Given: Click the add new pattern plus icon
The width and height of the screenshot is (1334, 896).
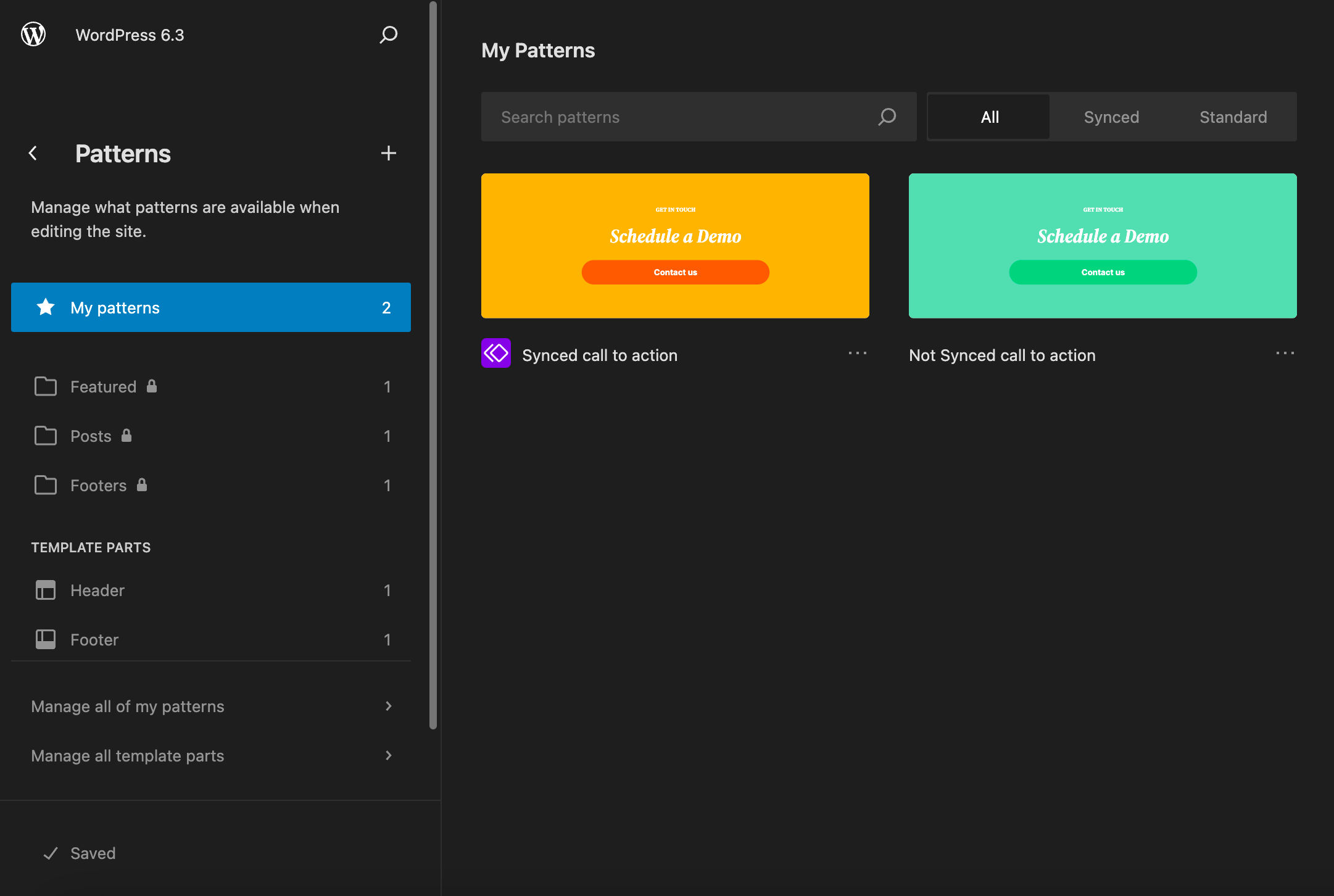Looking at the screenshot, I should (x=389, y=152).
